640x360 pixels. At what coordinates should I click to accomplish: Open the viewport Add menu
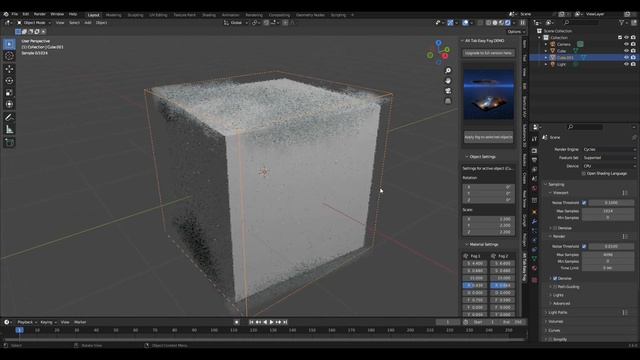click(88, 23)
